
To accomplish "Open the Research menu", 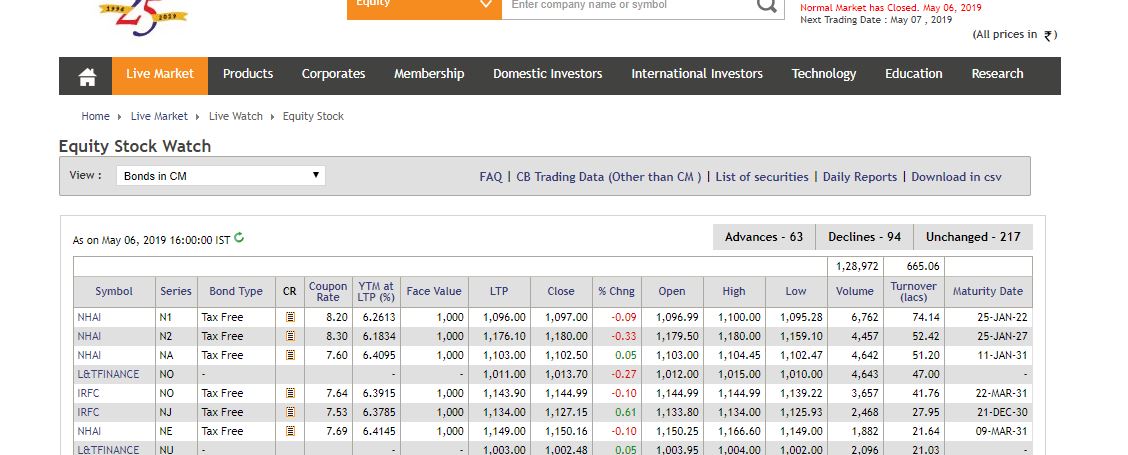I will click(x=997, y=73).
